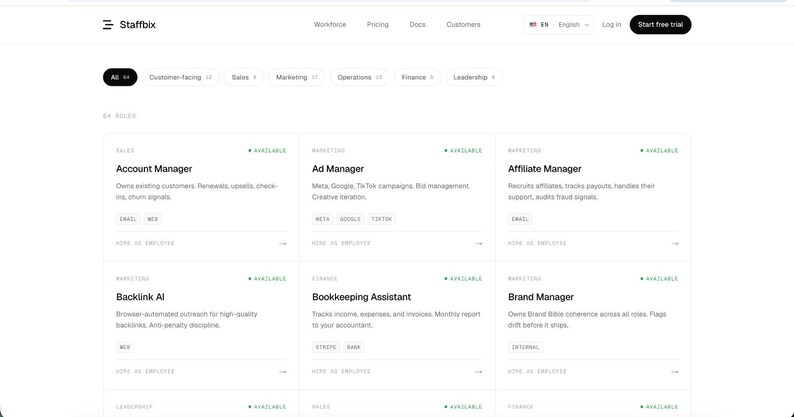Click the Brand Manager card arrow
The height and width of the screenshot is (417, 794).
[674, 372]
